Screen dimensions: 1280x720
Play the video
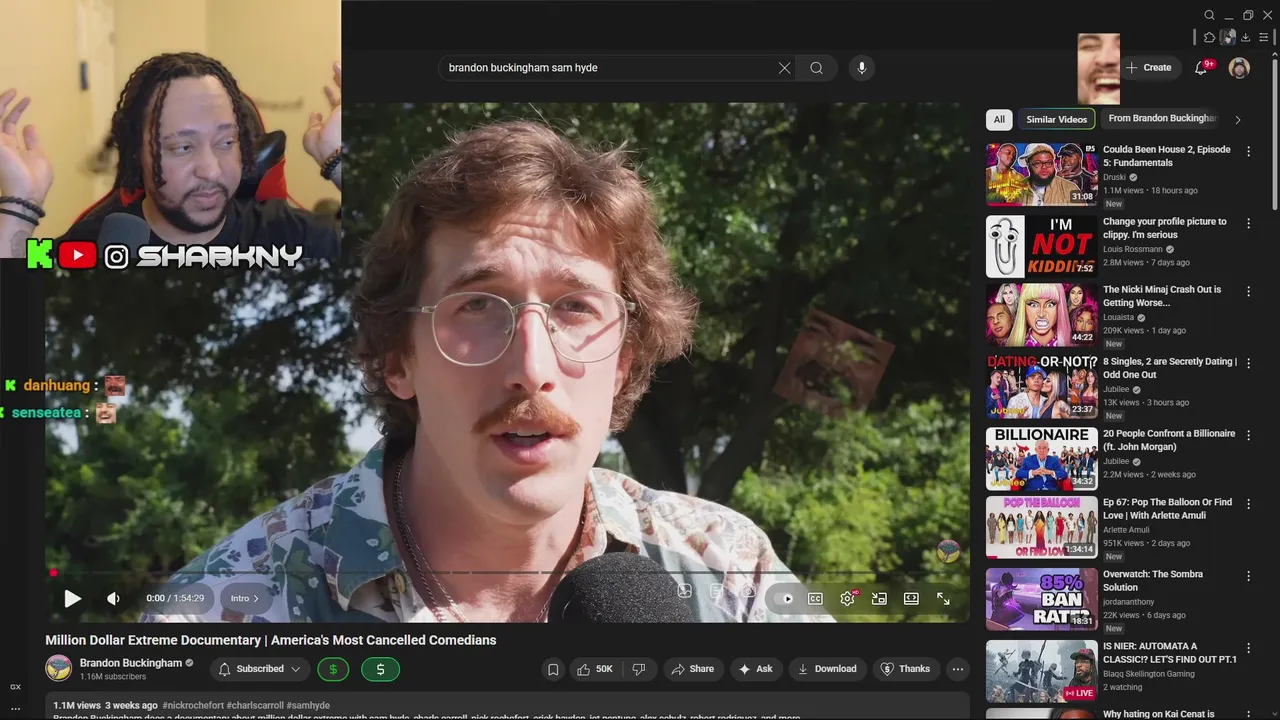click(72, 598)
